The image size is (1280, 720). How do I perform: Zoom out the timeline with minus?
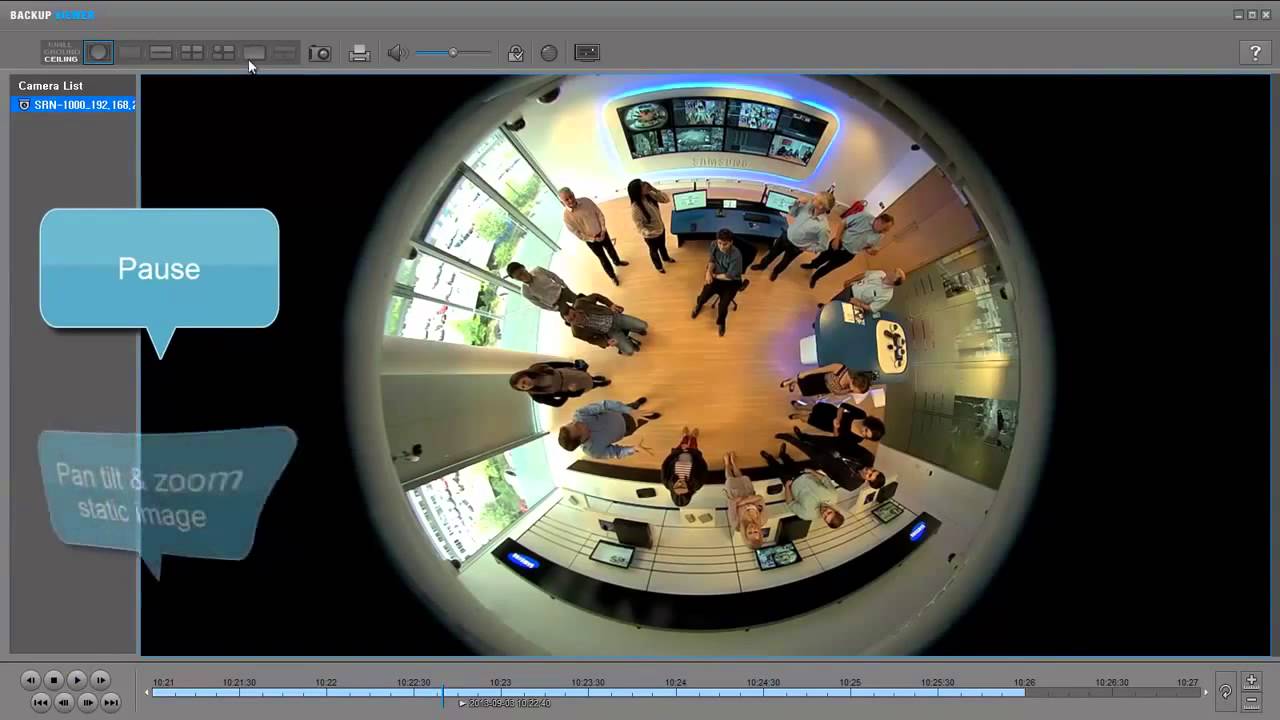[1251, 702]
